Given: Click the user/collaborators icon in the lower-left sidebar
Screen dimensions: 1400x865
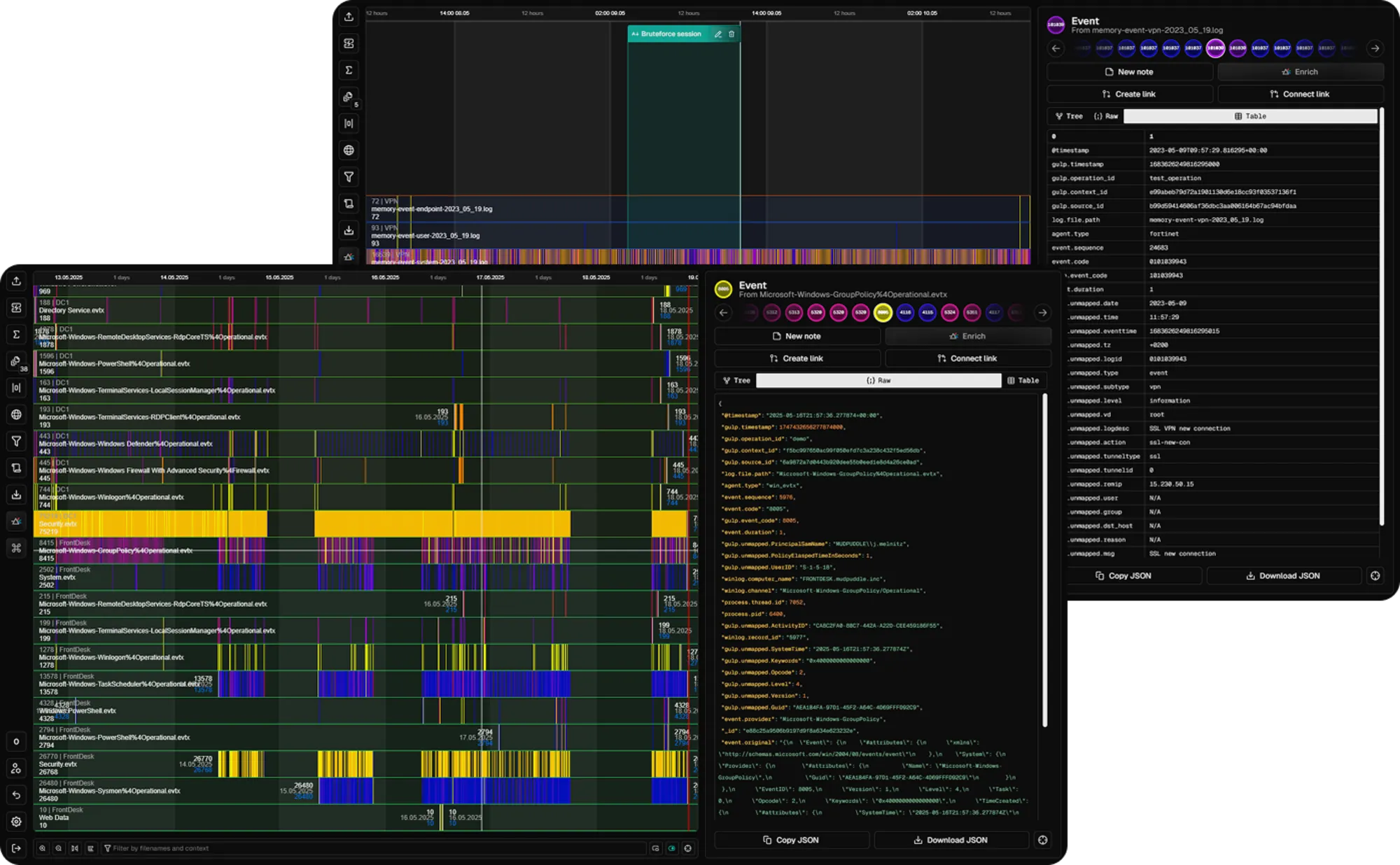Looking at the screenshot, I should click(16, 768).
